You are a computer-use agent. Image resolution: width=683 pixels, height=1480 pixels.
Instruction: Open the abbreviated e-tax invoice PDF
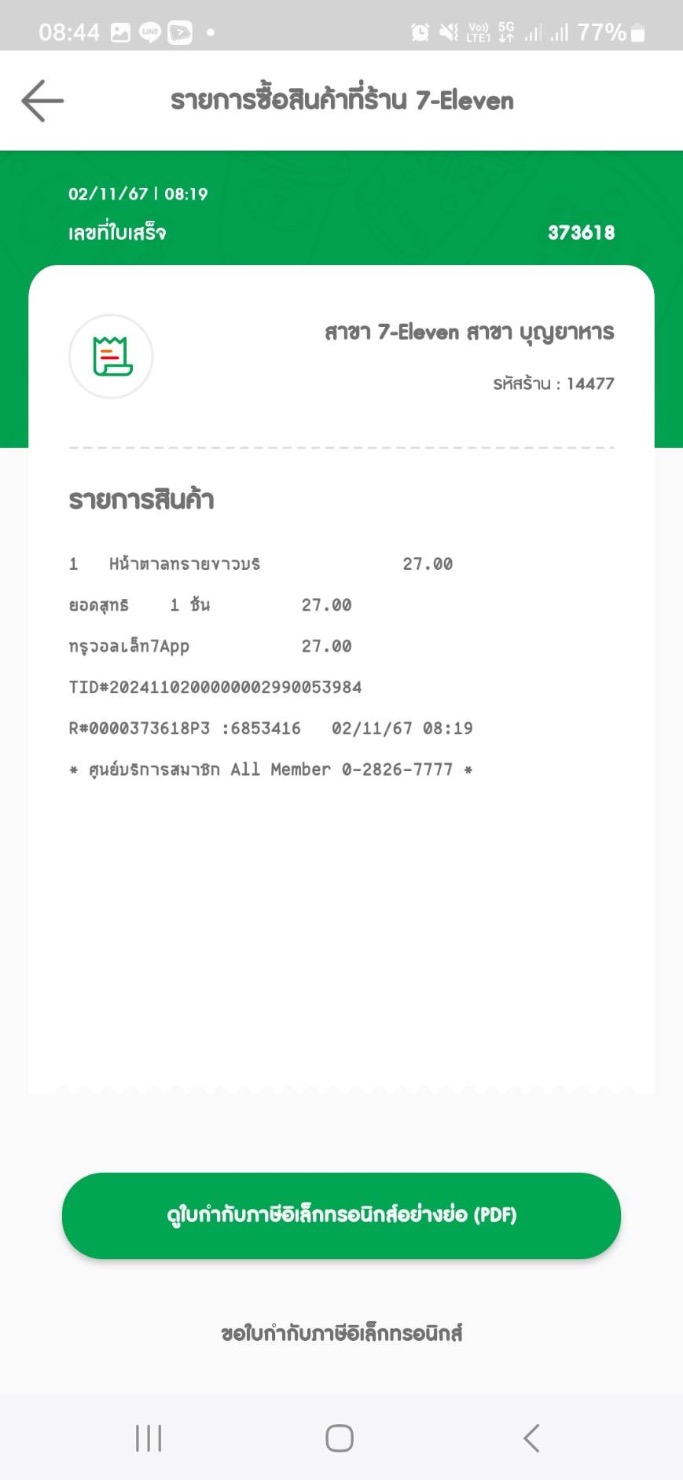click(341, 1215)
